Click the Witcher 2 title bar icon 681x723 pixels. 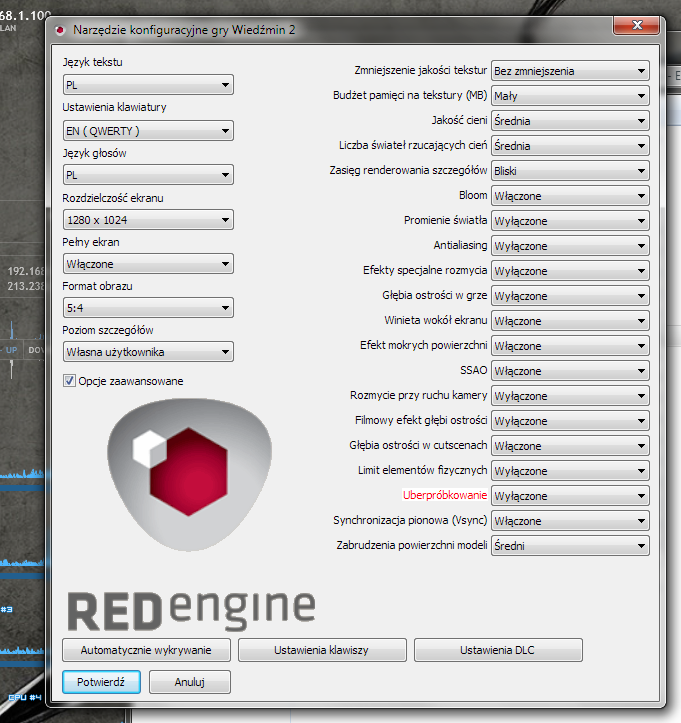pyautogui.click(x=59, y=30)
